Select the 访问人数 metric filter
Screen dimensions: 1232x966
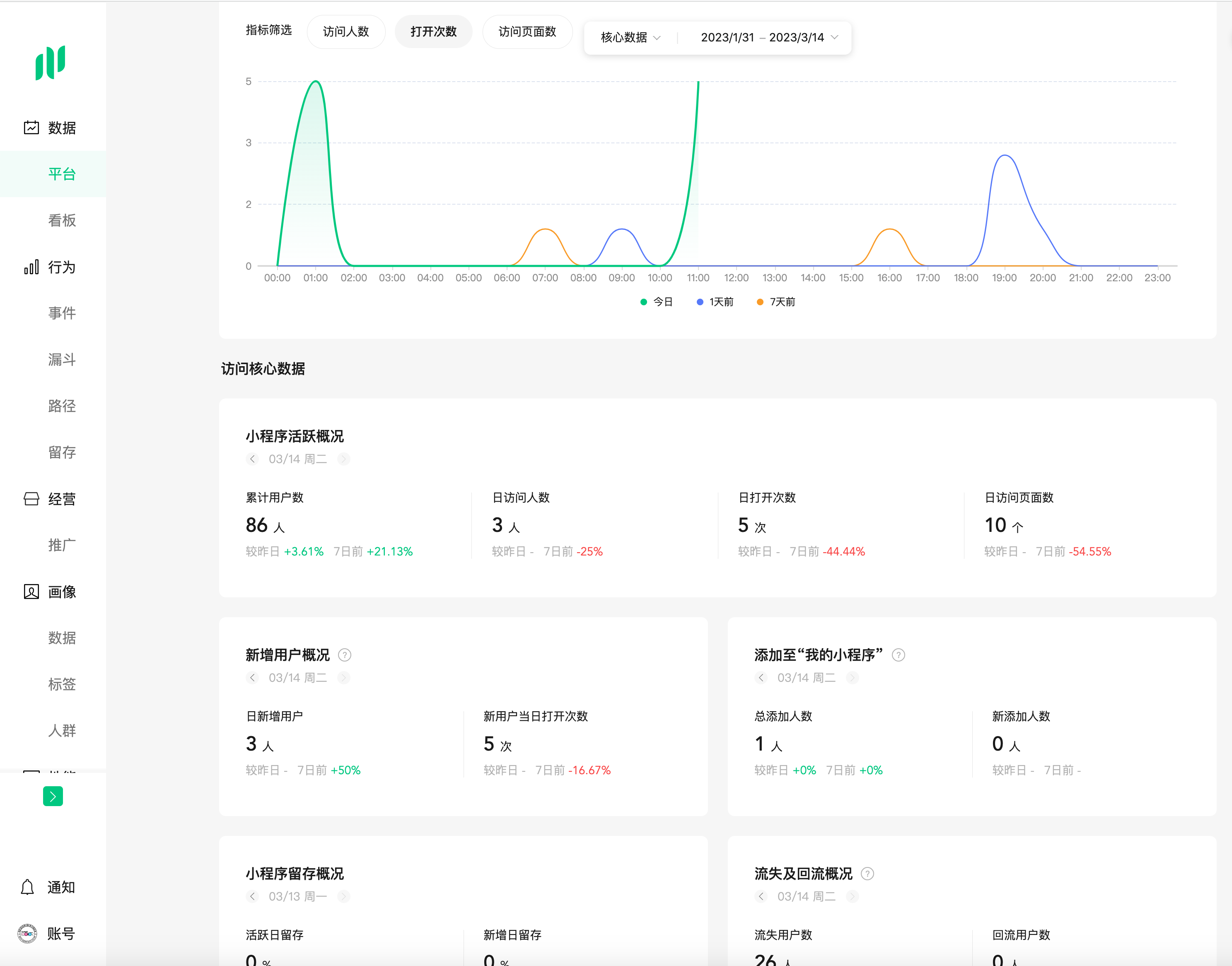tap(345, 31)
